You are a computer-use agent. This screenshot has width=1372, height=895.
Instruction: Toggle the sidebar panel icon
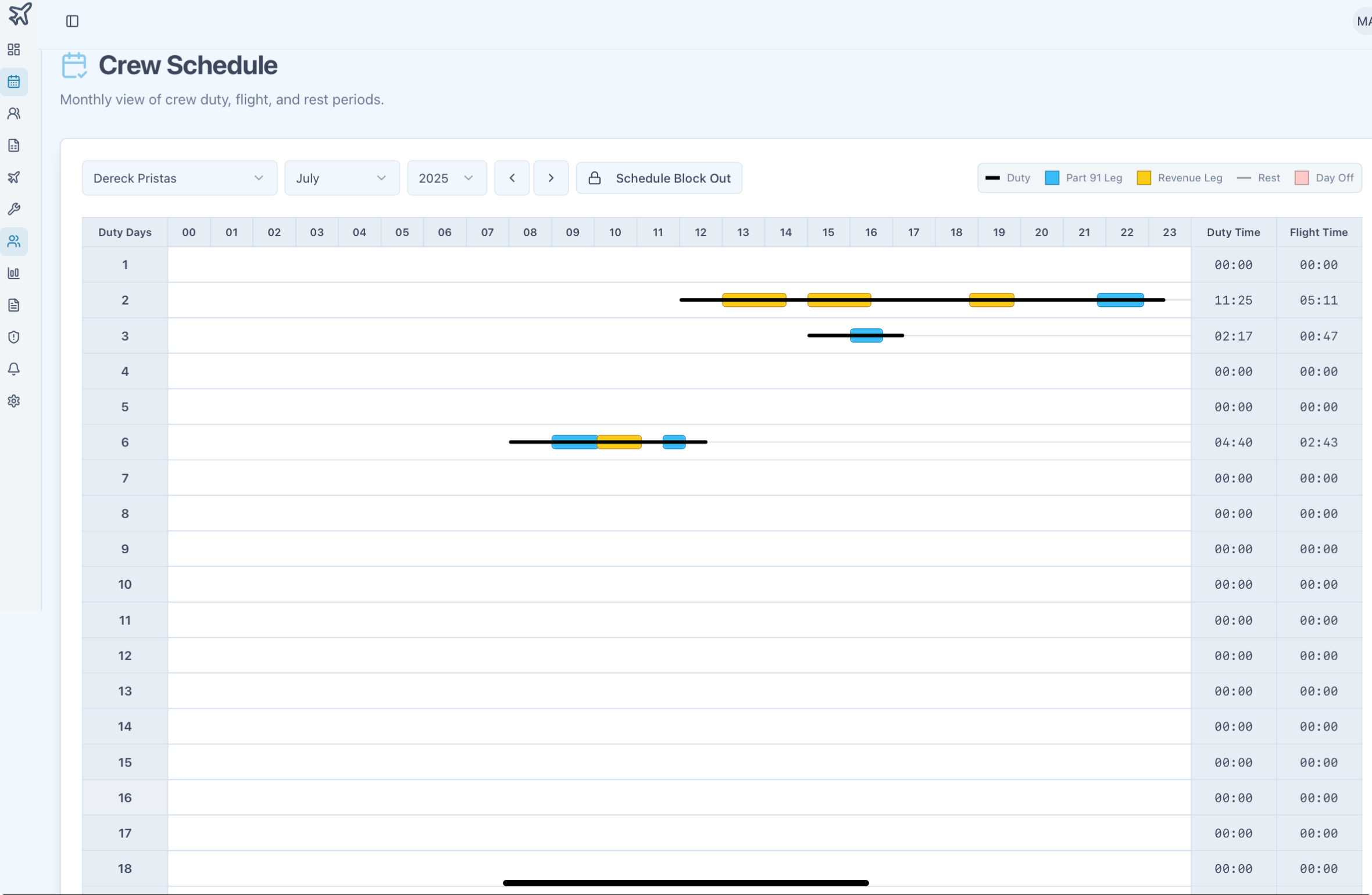pos(72,22)
